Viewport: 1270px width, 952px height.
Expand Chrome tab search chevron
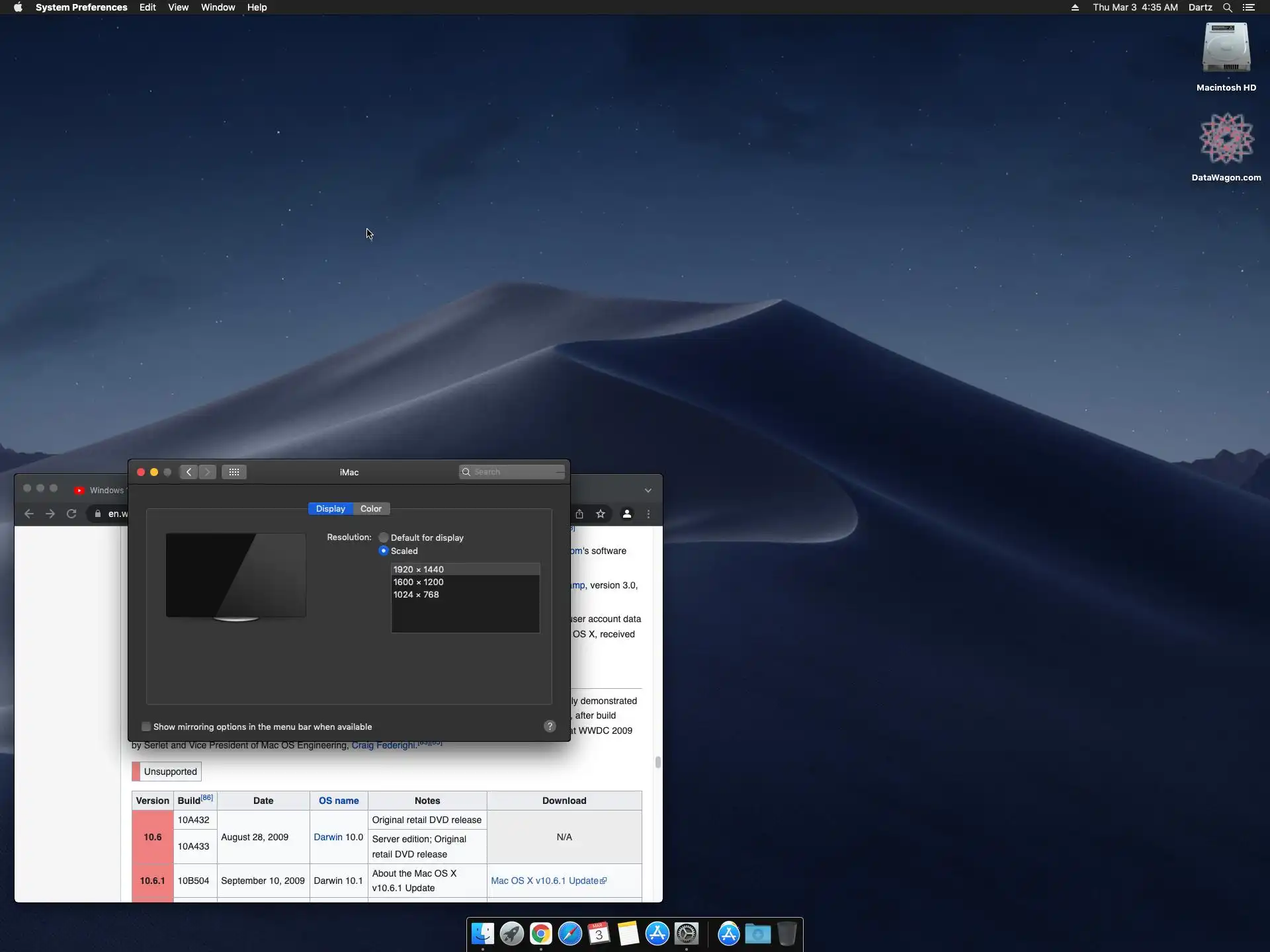648,491
